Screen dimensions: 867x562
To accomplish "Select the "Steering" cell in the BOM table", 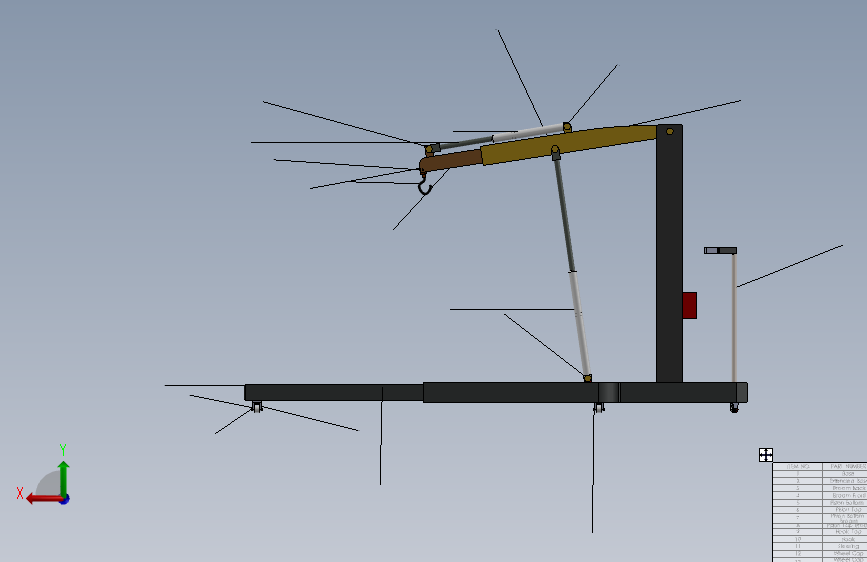I will [845, 547].
